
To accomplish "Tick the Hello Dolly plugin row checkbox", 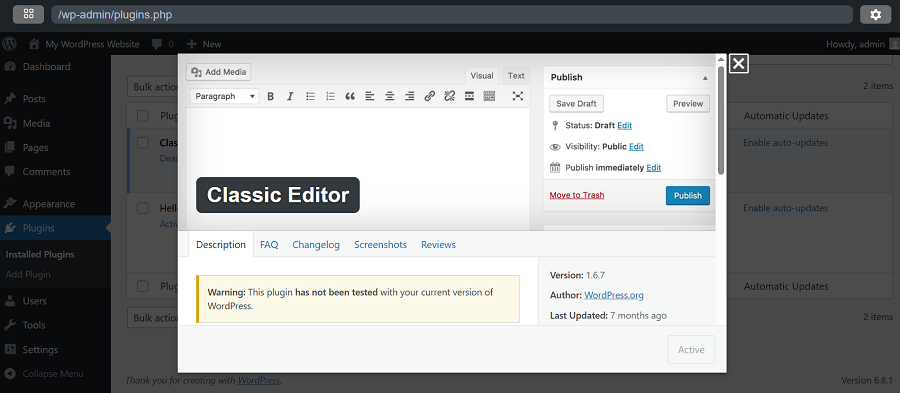I will coord(143,208).
